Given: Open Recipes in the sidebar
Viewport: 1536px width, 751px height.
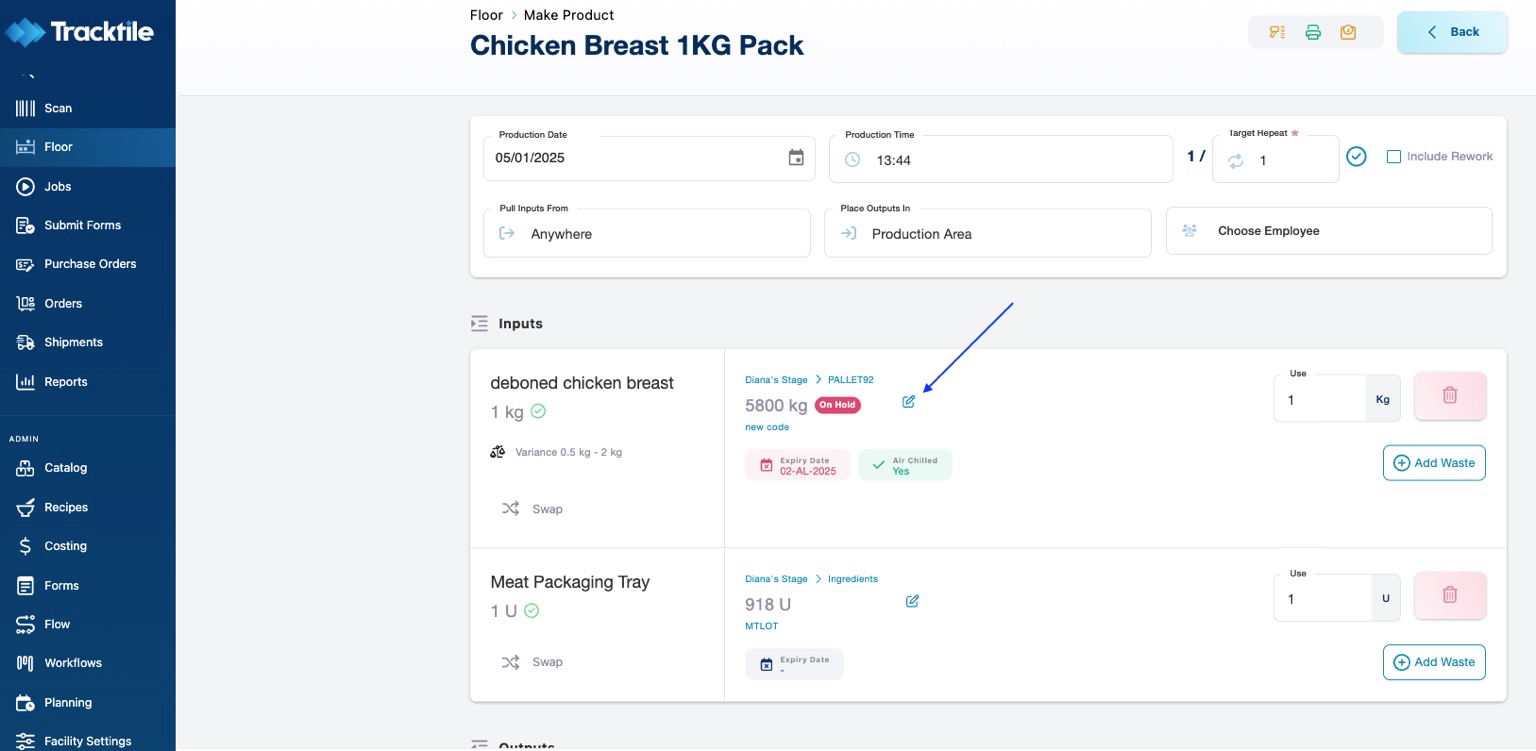Looking at the screenshot, I should [66, 507].
